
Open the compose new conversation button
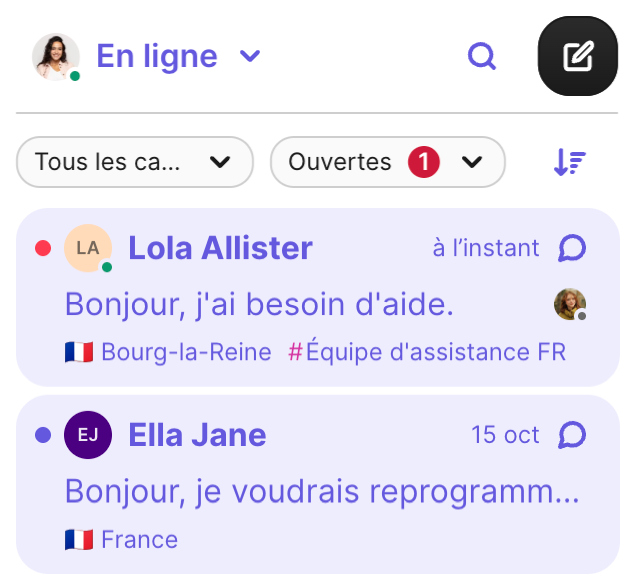(577, 57)
